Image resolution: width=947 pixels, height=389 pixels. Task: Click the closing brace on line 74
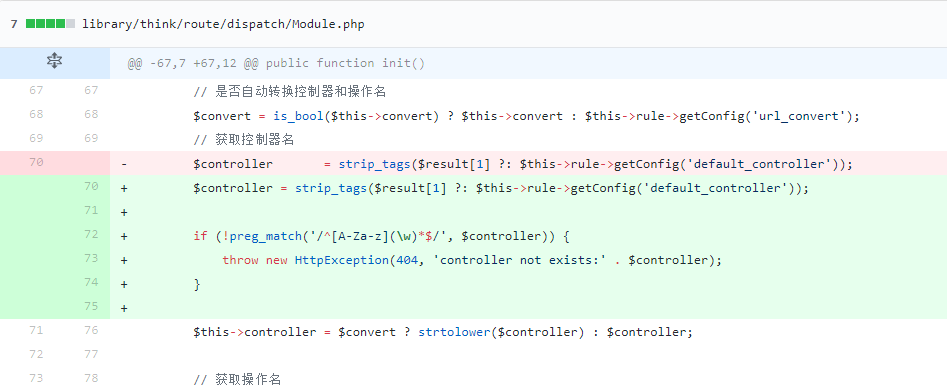click(197, 284)
